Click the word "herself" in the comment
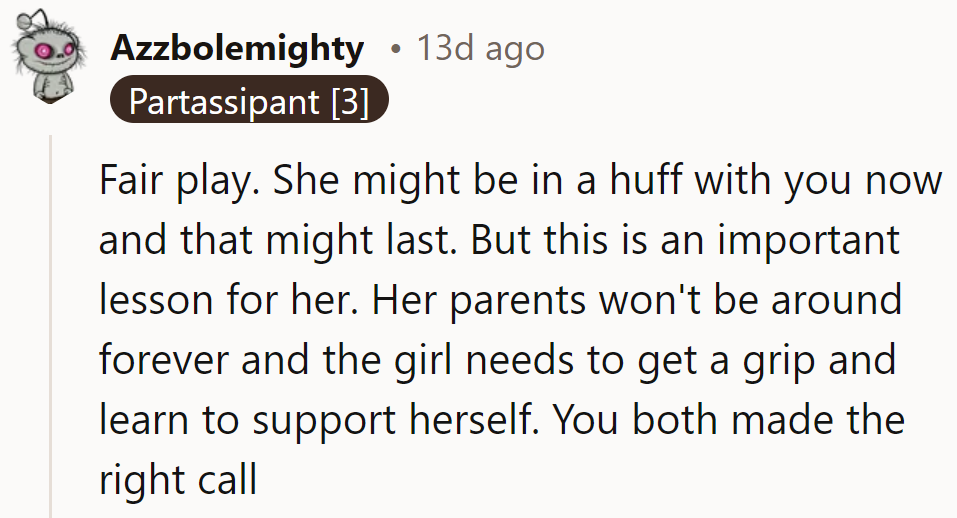The height and width of the screenshot is (518, 957). [455, 420]
